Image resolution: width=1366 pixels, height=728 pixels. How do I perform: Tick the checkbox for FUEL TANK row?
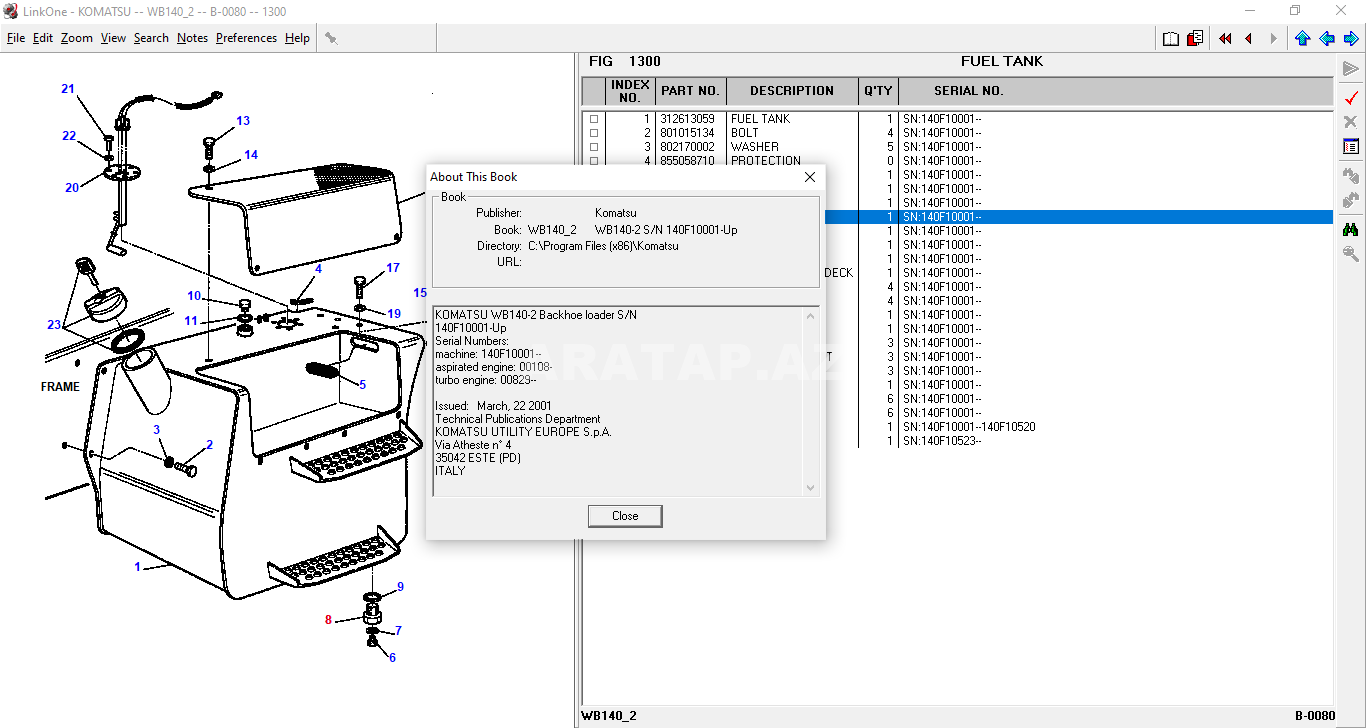pos(594,119)
